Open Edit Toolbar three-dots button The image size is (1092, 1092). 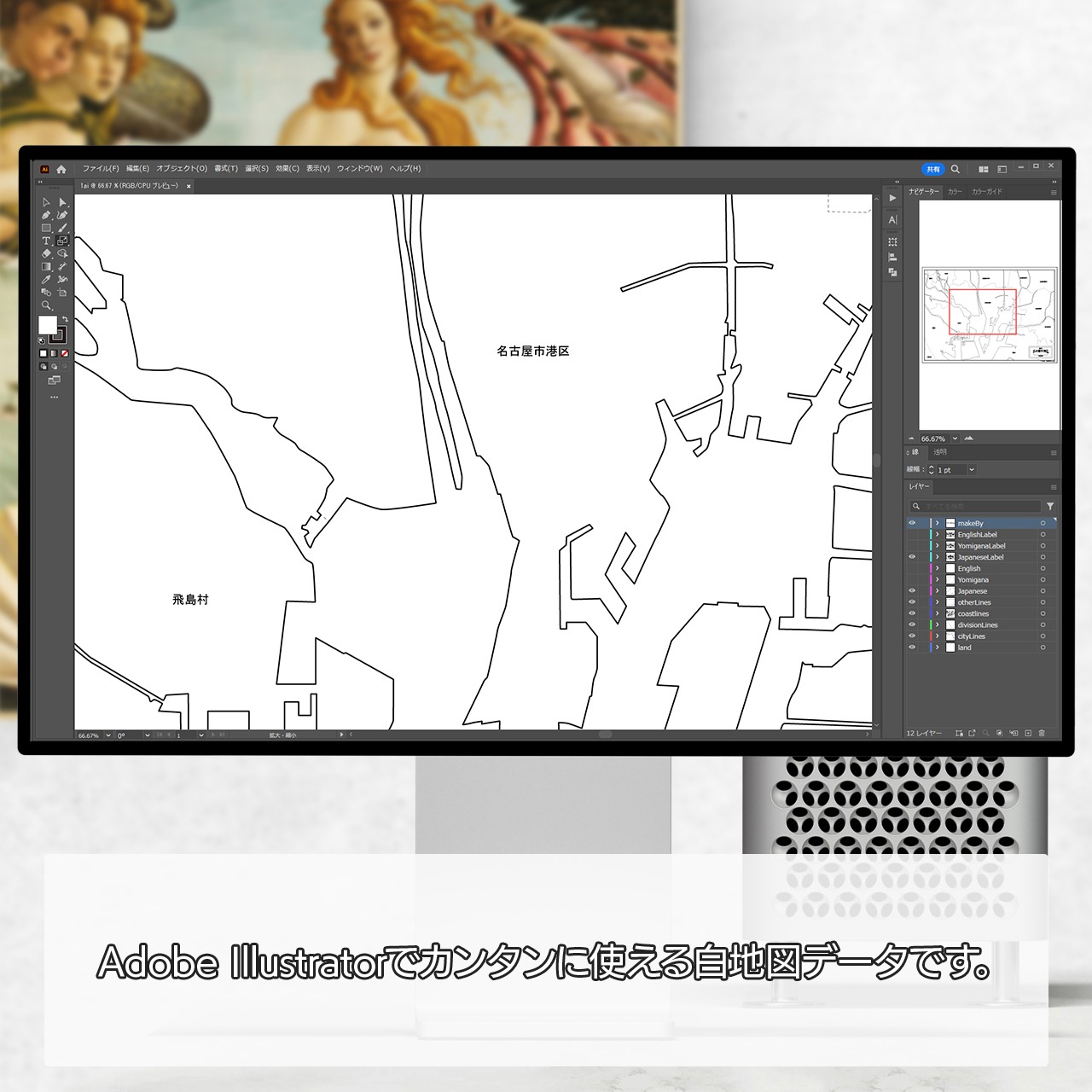pyautogui.click(x=55, y=397)
